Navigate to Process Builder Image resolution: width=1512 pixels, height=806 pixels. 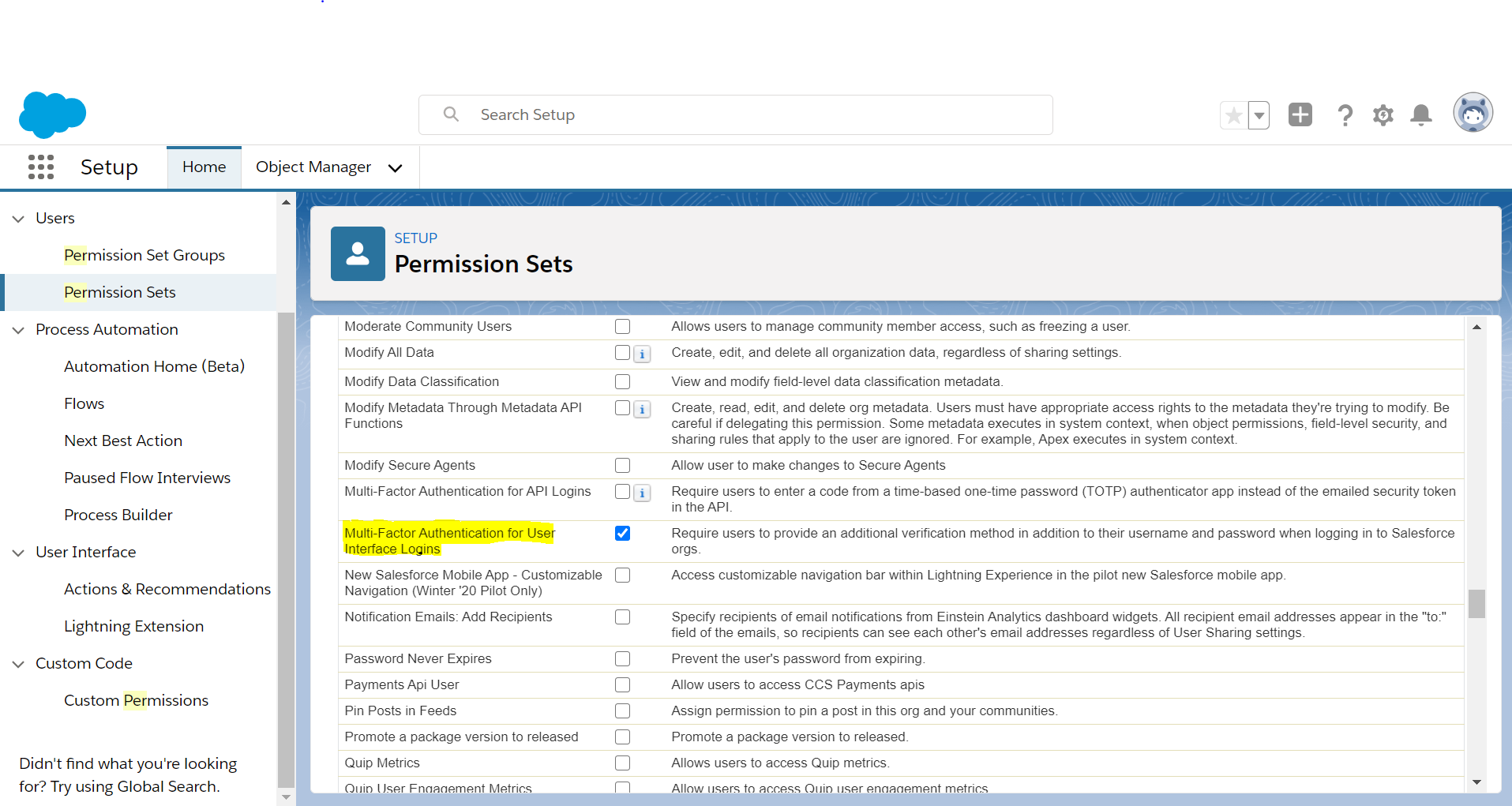[x=118, y=514]
